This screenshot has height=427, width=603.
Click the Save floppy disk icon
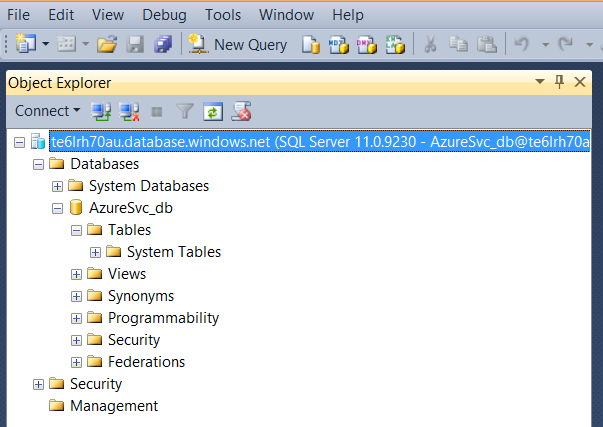click(135, 44)
